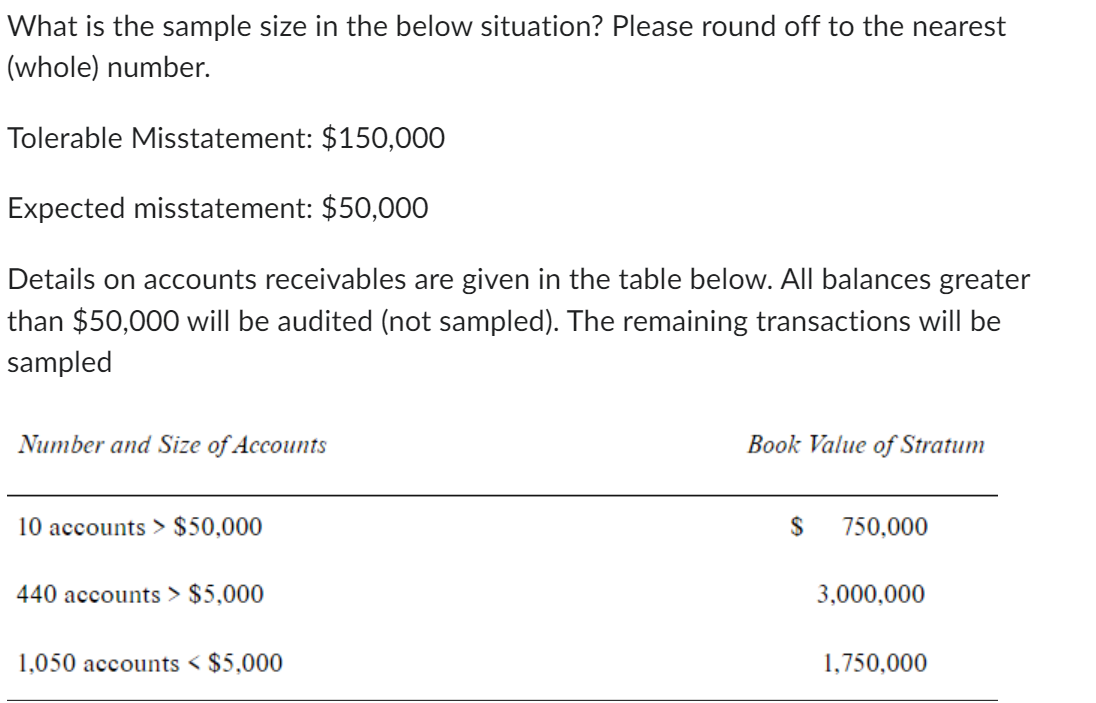Screen dimensions: 1096x703
Task: Click the standalone word 'sampled' before the table
Action: [60, 362]
